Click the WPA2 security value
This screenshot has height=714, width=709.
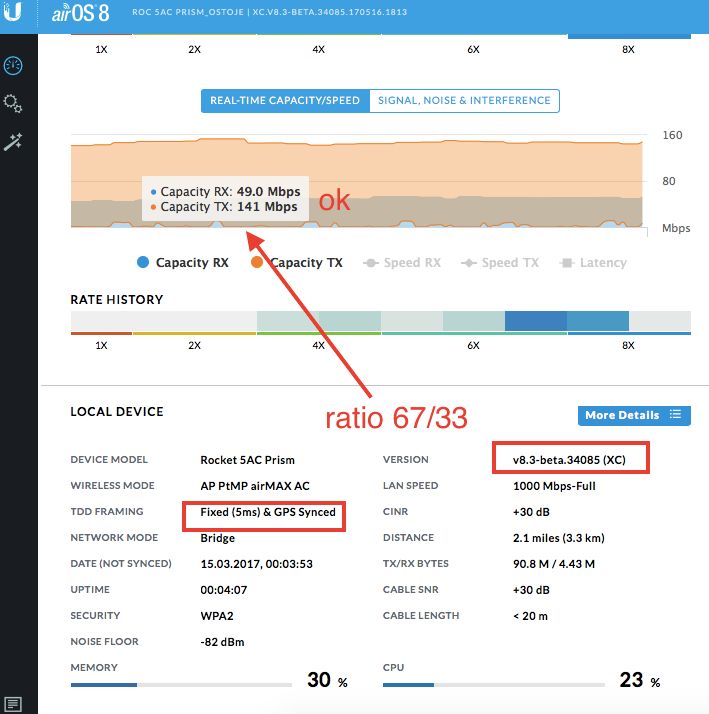pyautogui.click(x=217, y=616)
